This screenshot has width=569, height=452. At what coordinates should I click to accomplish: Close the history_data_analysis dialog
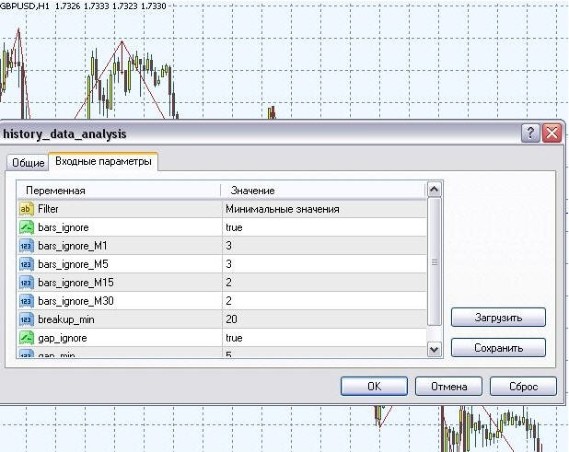[552, 133]
